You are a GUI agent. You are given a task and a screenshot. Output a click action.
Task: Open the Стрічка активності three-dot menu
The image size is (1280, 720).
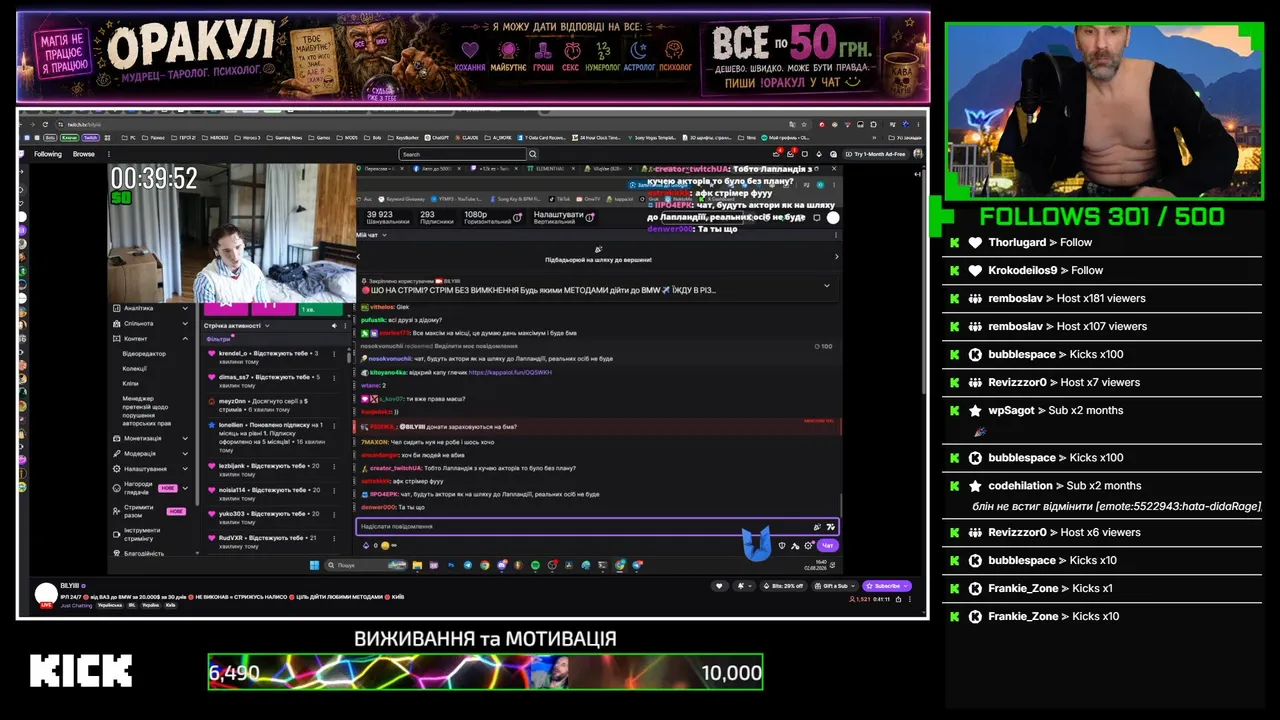(347, 326)
